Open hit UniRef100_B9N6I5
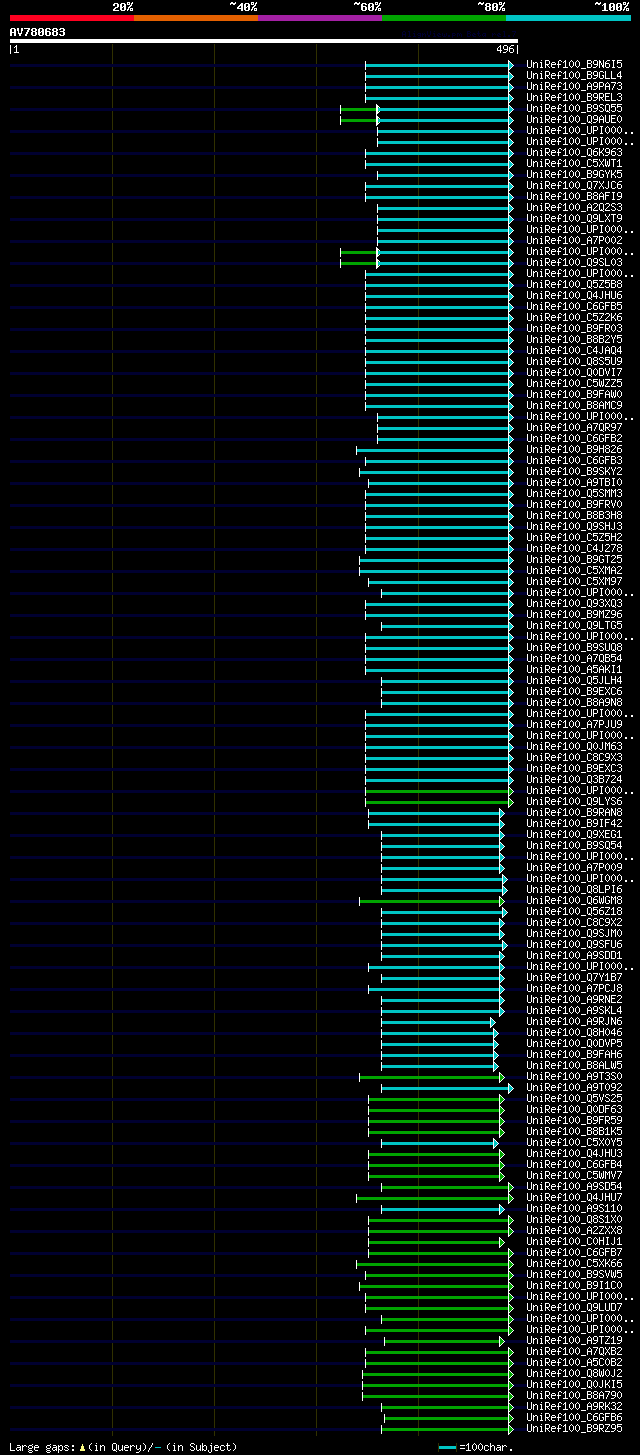Viewport: 640px width, 1455px height. pos(574,64)
